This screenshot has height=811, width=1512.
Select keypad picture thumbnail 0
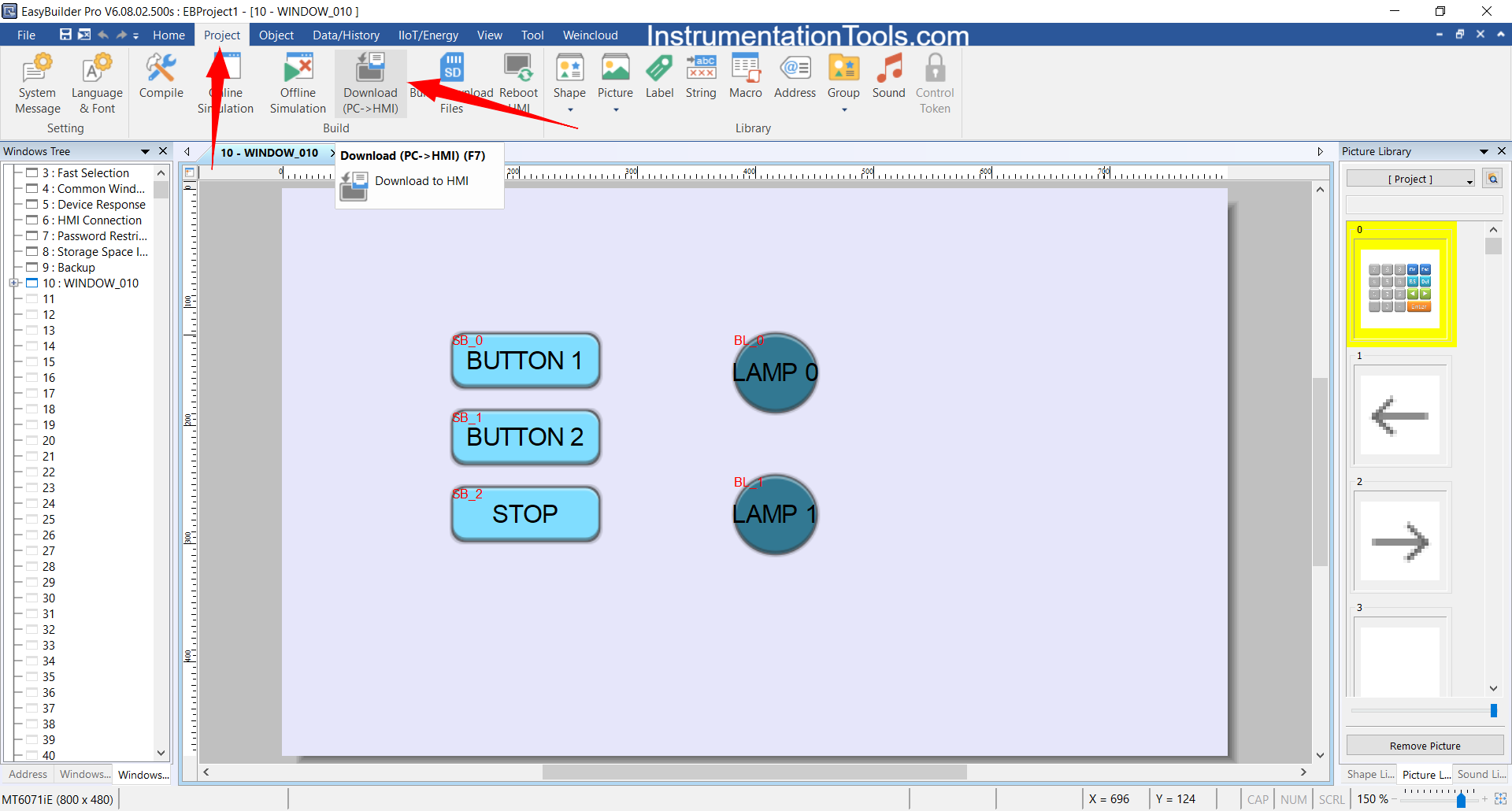pyautogui.click(x=1400, y=288)
